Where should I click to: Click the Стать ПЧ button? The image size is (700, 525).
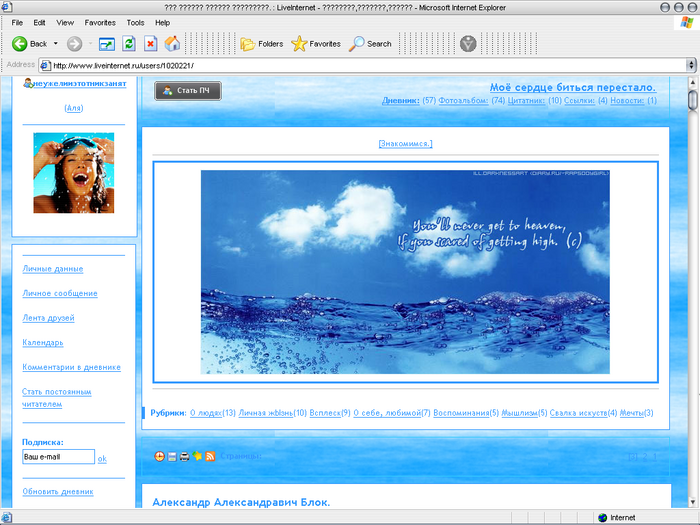(188, 91)
